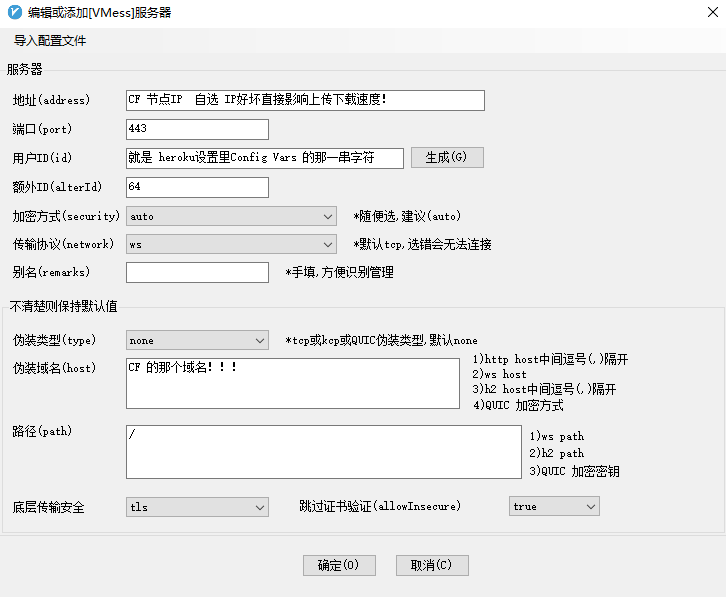Click the 额外ID(alterId) field showing 64
The width and height of the screenshot is (726, 597).
tap(197, 187)
